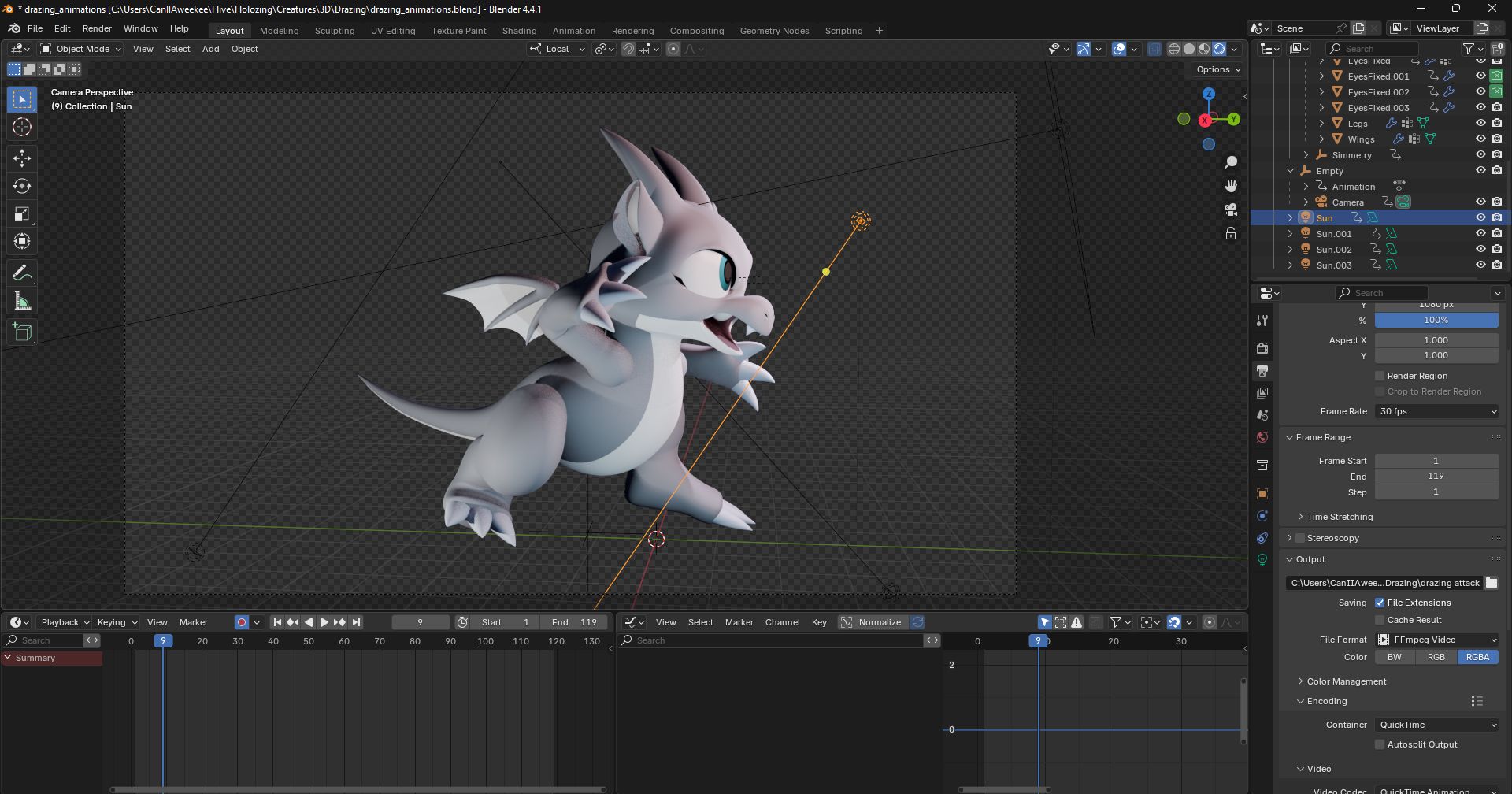Toggle X-ray display in viewport
This screenshot has height=794, width=1512.
1154,49
